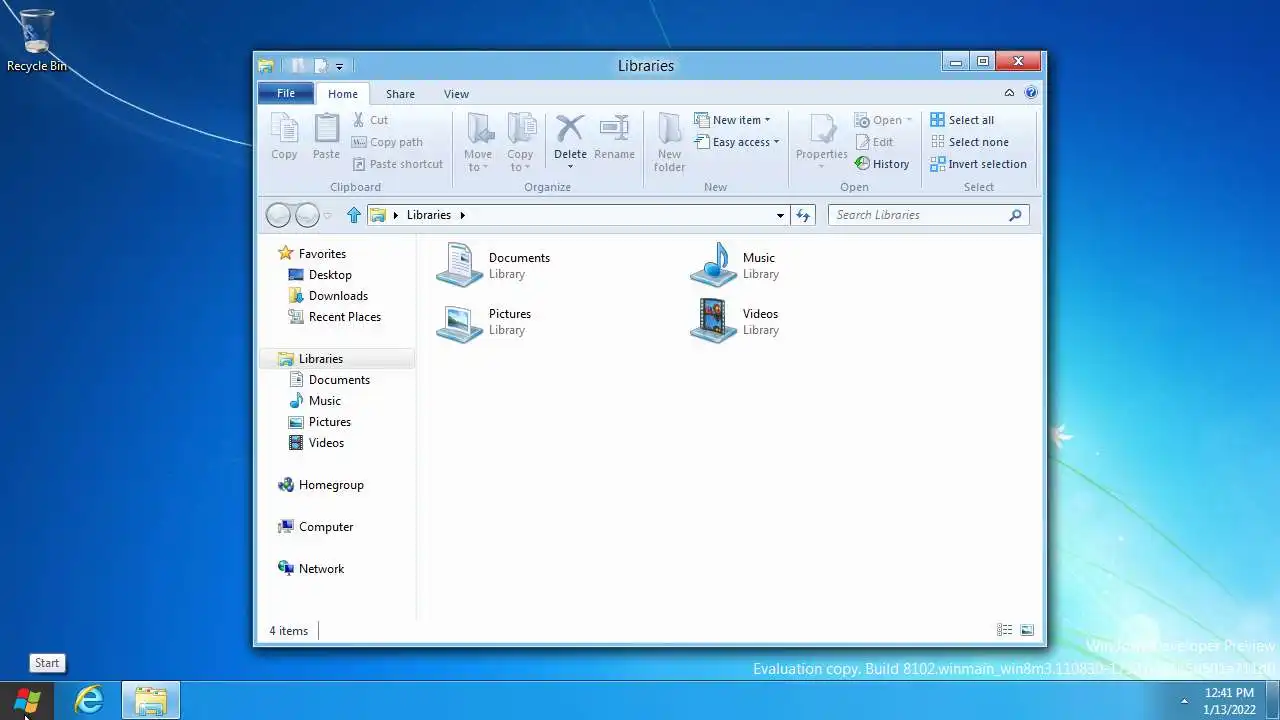Select the Music library in file list
The width and height of the screenshot is (1280, 720).
pos(735,265)
